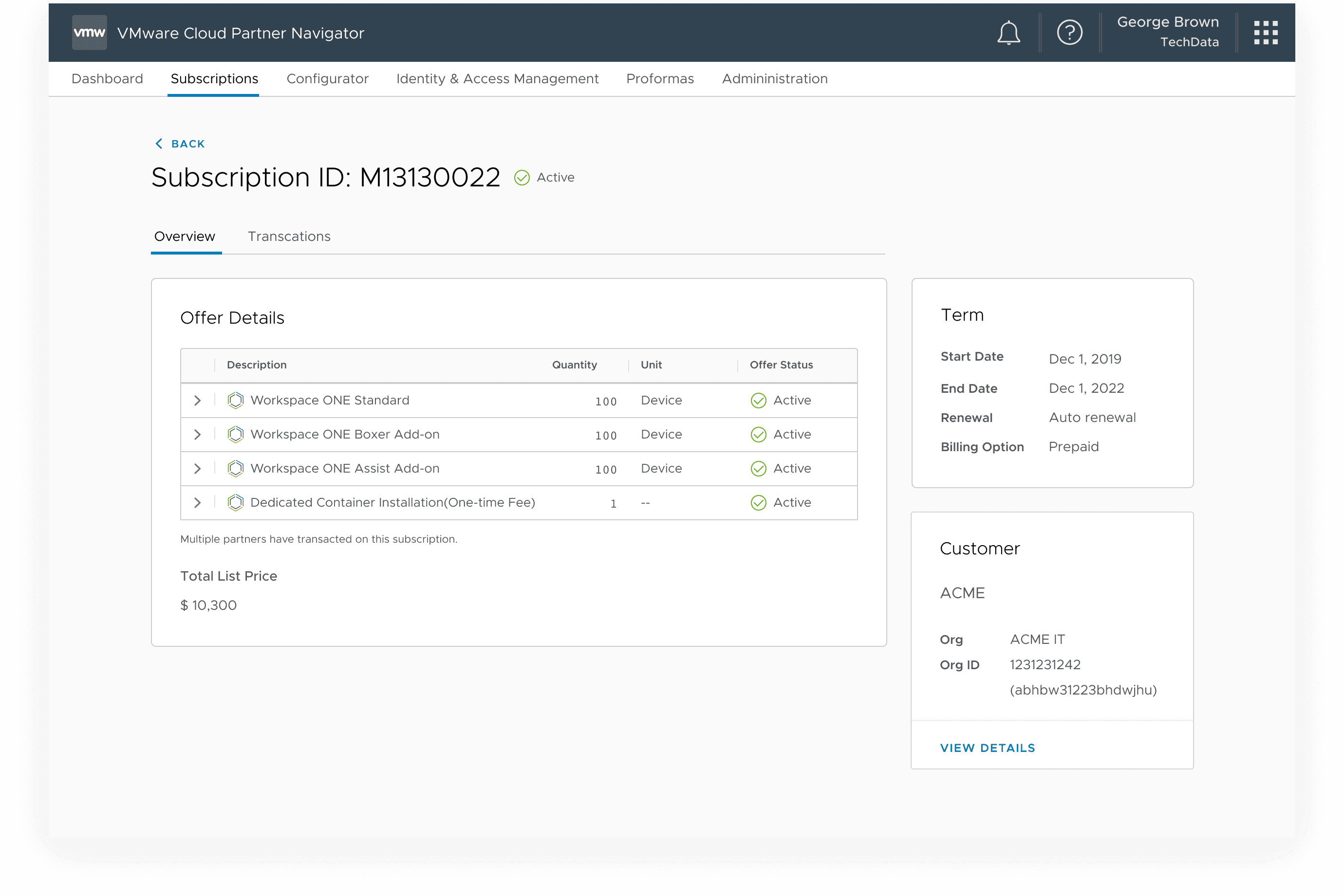Click the Workspace ONE Standard product icon
1344x896 pixels.
[236, 401]
